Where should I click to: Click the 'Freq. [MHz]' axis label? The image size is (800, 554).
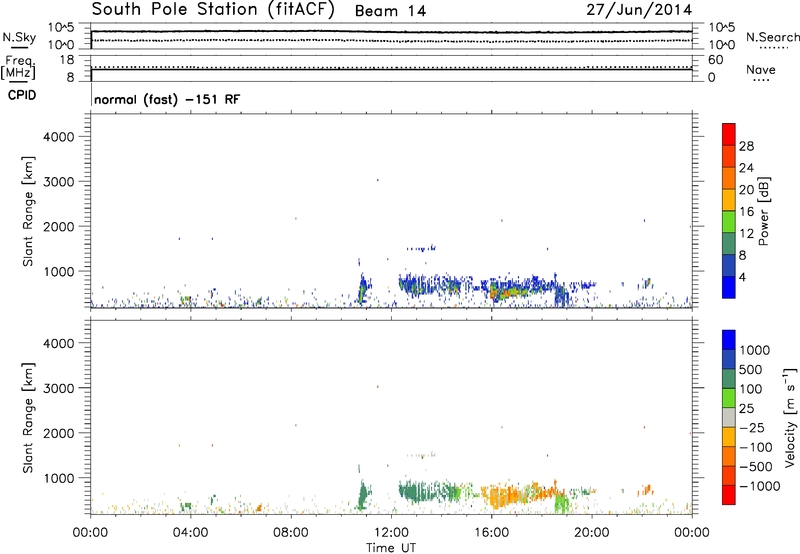19,67
